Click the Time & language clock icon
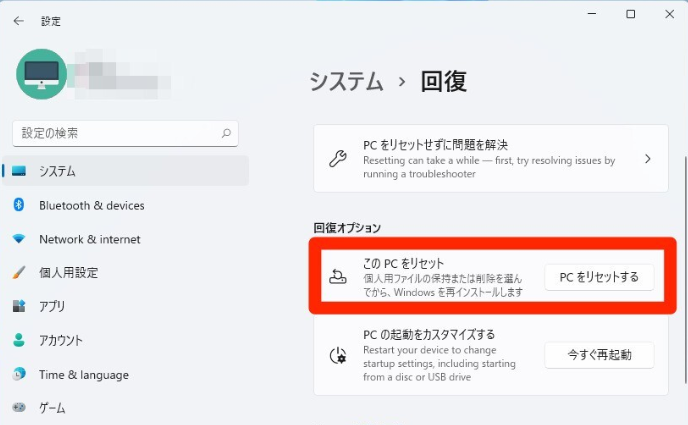The width and height of the screenshot is (688, 425). (19, 374)
